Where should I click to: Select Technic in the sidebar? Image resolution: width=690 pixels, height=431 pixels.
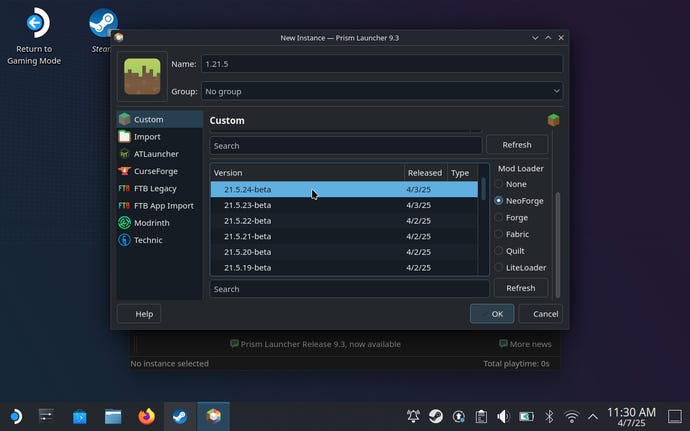pos(160,240)
